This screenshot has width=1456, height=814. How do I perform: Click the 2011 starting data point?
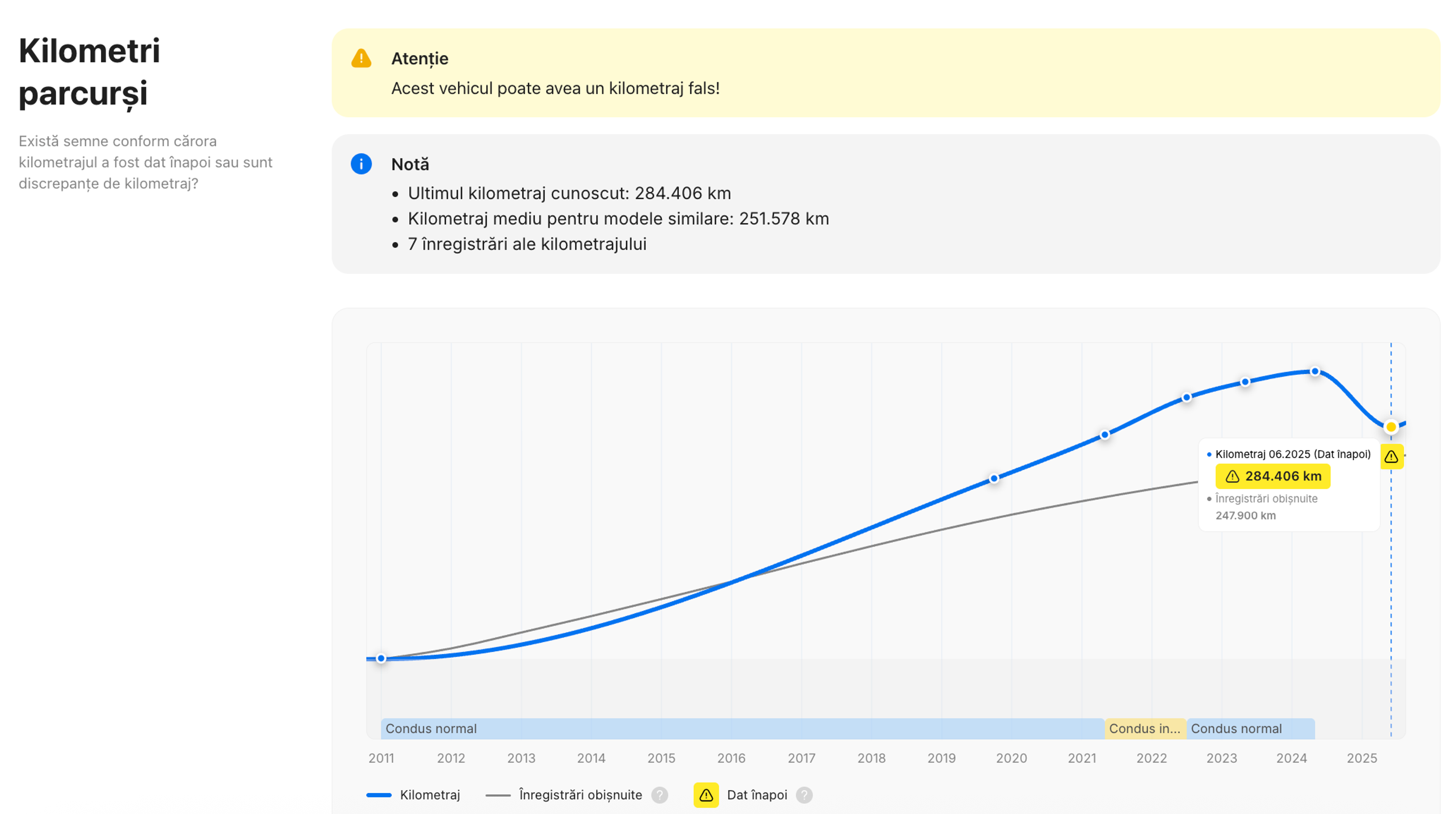(381, 659)
